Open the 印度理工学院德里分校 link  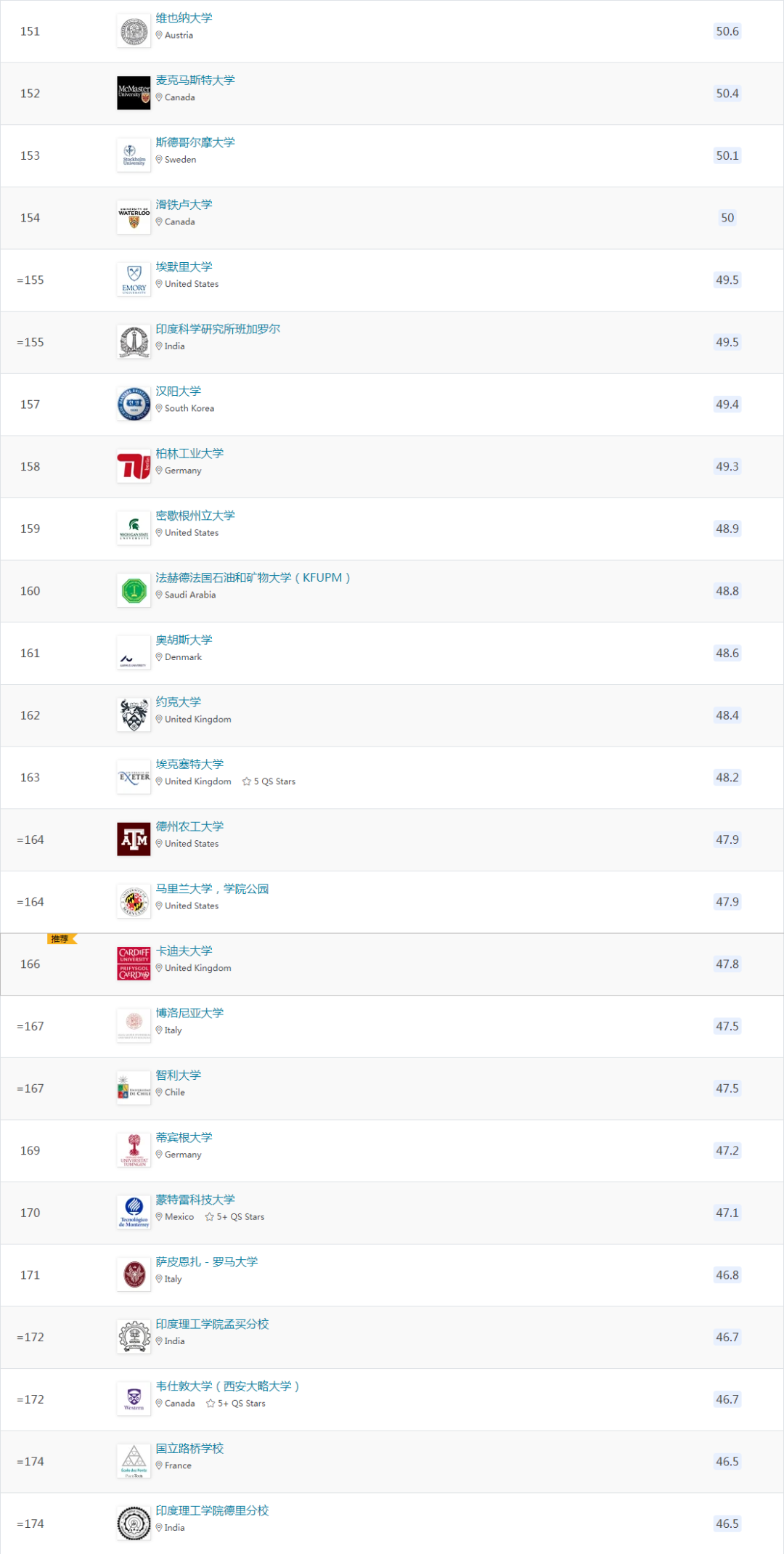212,1510
